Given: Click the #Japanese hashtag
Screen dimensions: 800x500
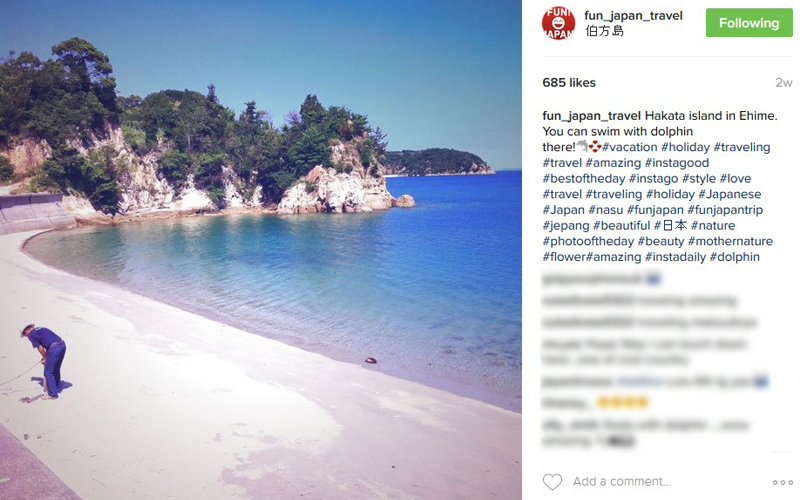Looking at the screenshot, I should (730, 194).
